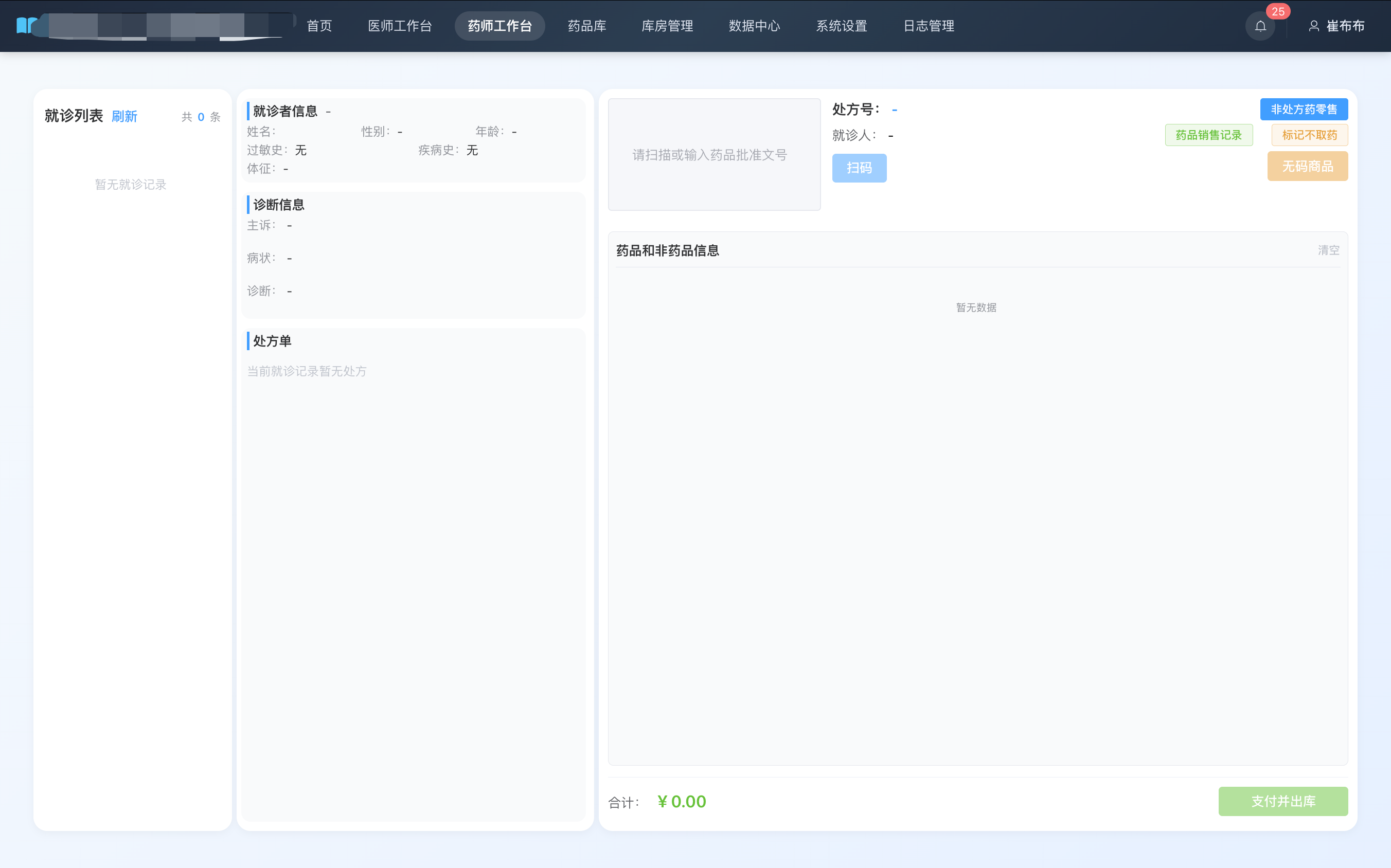This screenshot has width=1391, height=868.
Task: Open the user profile icon next to 崔布布
Action: click(x=1313, y=26)
